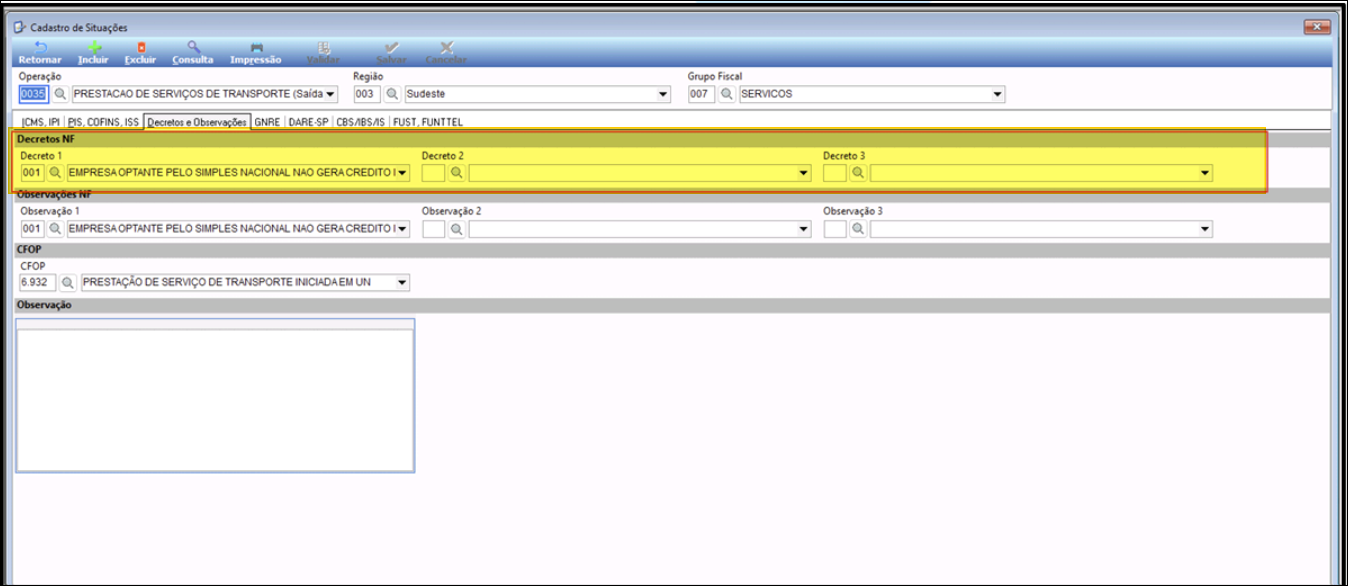Viewport: 1348px width, 586px height.
Task: Click the CFOP lookup magnifier
Action: coord(69,283)
